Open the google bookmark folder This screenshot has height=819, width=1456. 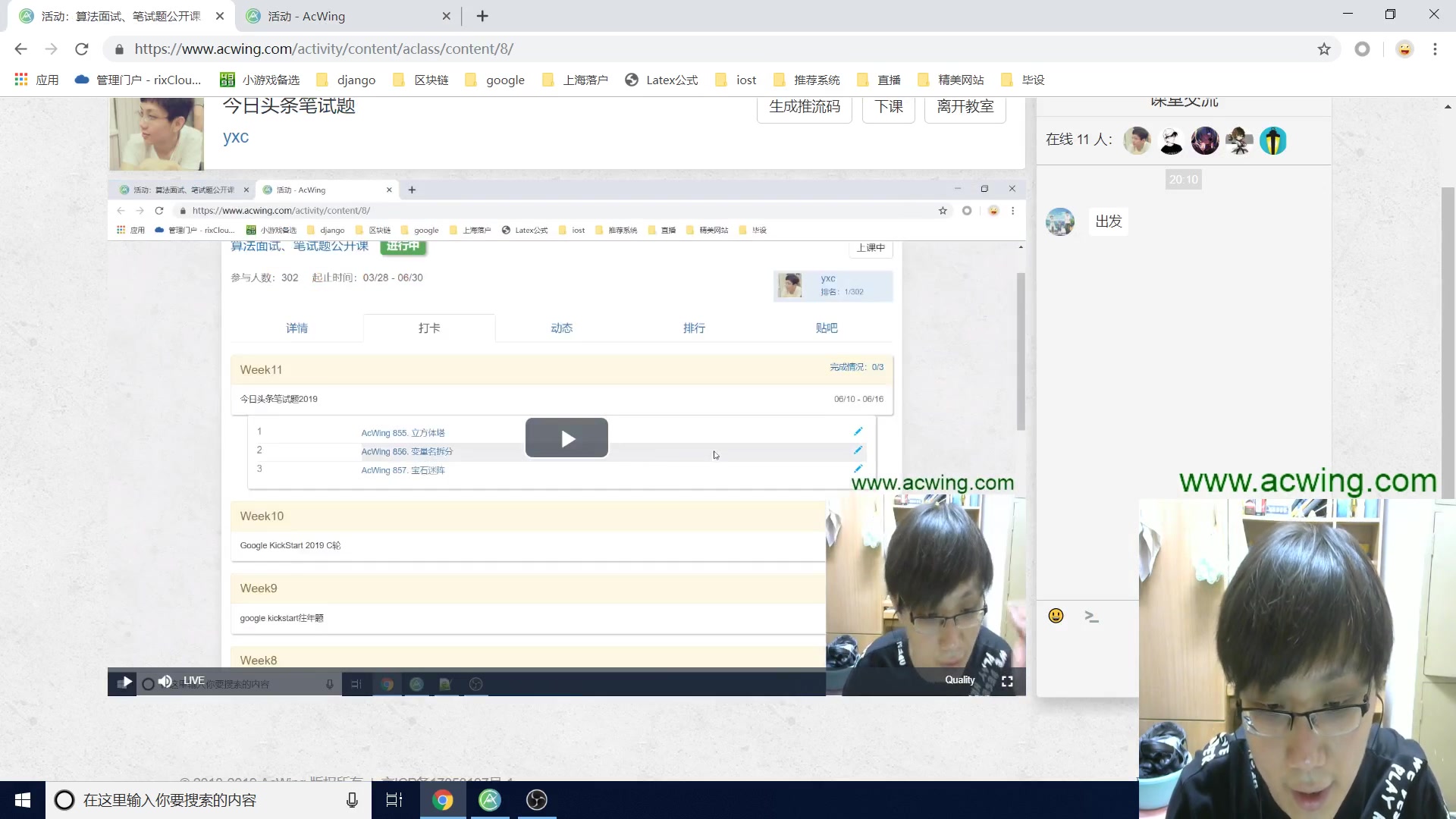coord(494,80)
